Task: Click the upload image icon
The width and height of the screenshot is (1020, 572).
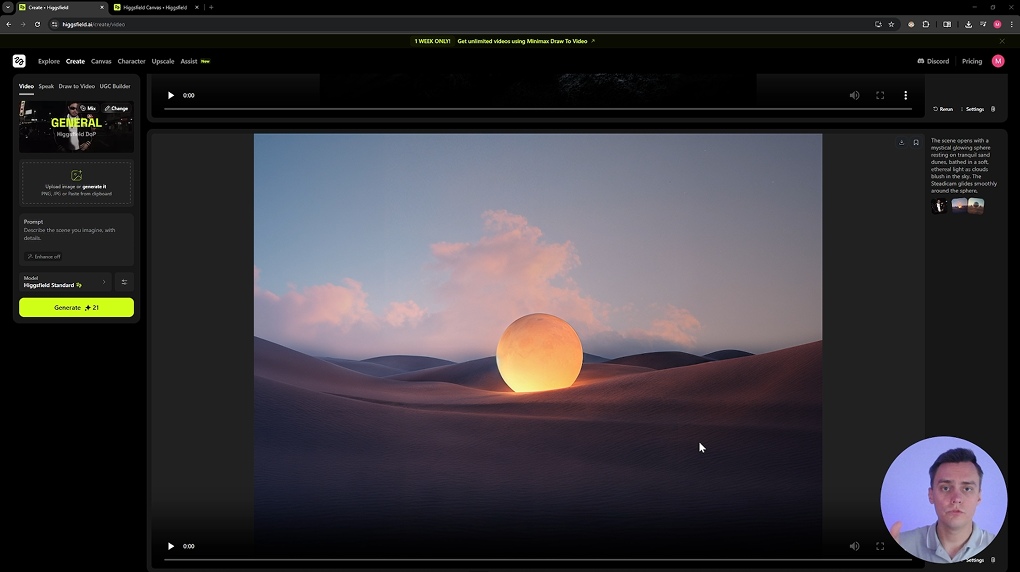Action: (76, 175)
